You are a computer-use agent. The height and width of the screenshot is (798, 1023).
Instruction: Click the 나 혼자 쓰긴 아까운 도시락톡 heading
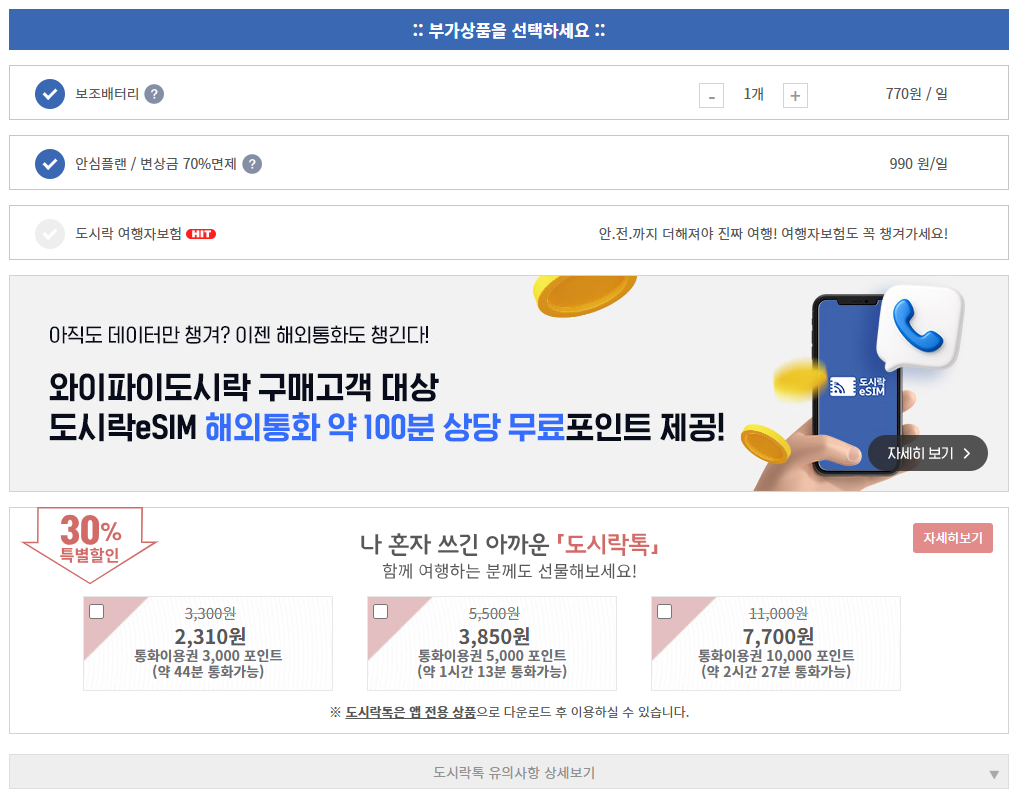tap(510, 544)
